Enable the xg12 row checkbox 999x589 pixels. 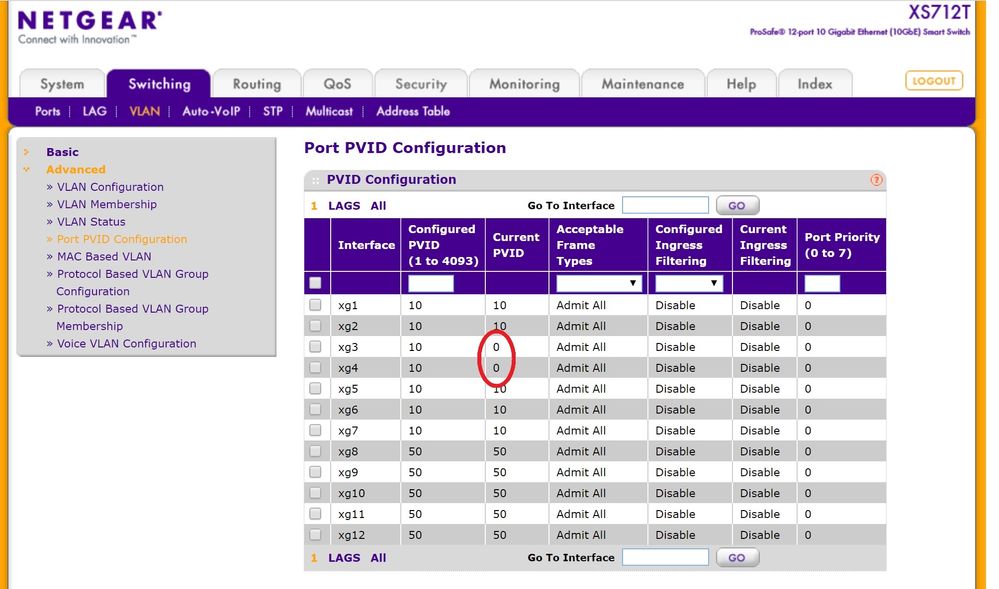(x=316, y=535)
